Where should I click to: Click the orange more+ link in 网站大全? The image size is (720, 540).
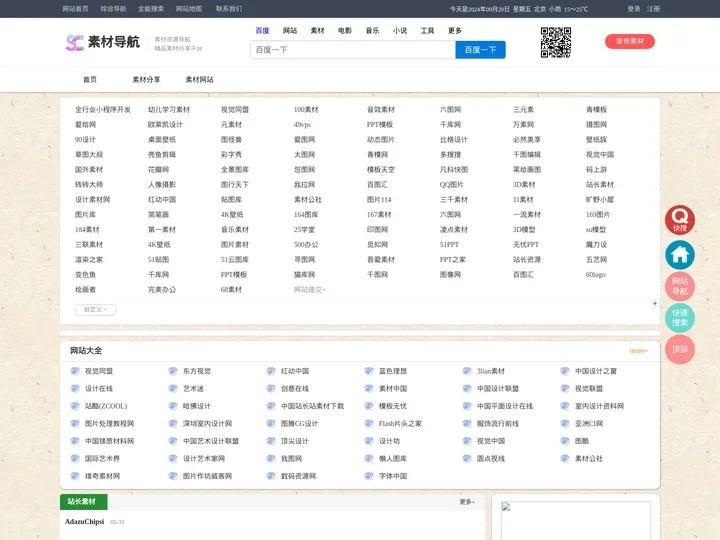[x=638, y=351]
